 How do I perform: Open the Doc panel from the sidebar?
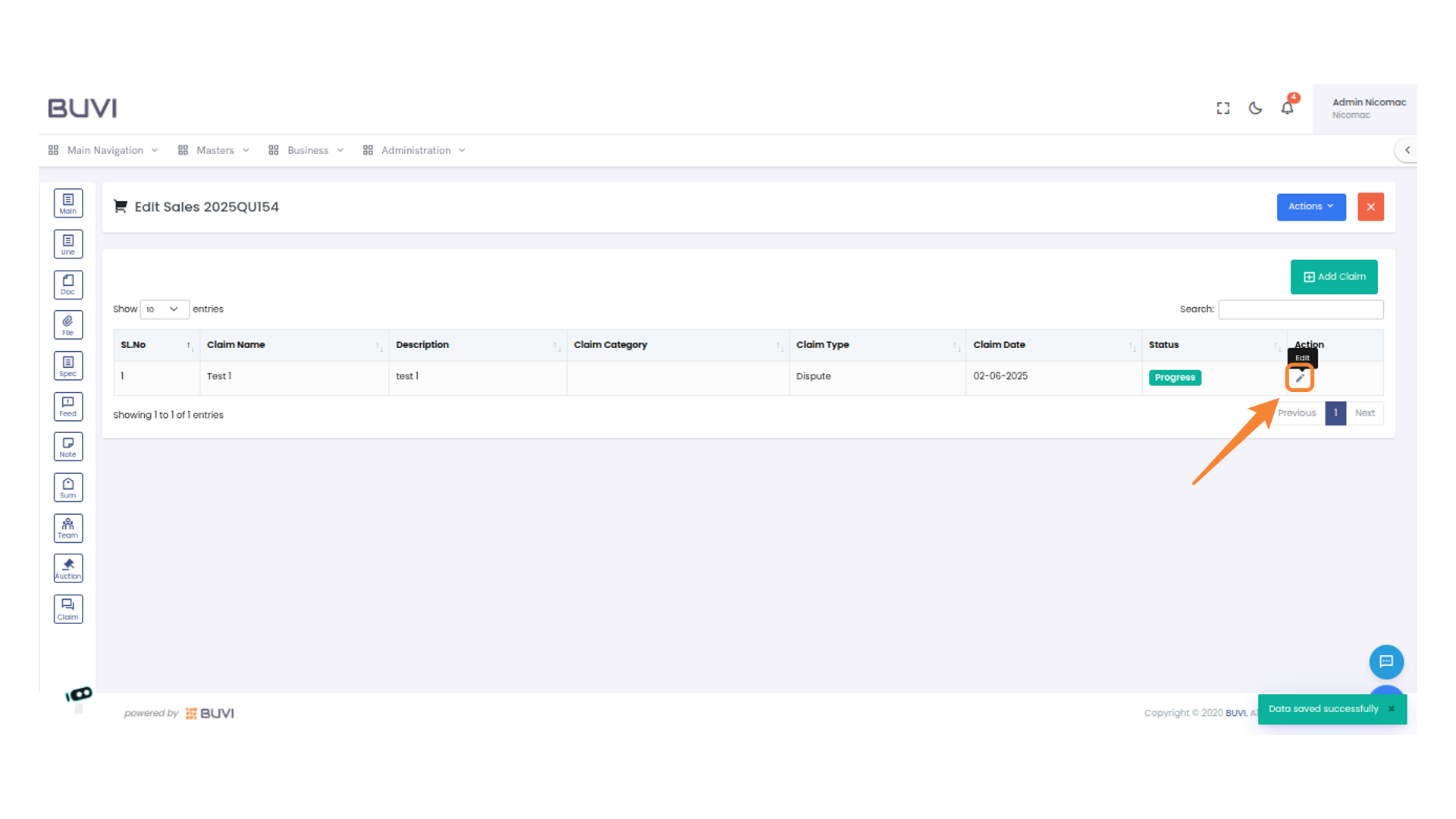click(68, 284)
